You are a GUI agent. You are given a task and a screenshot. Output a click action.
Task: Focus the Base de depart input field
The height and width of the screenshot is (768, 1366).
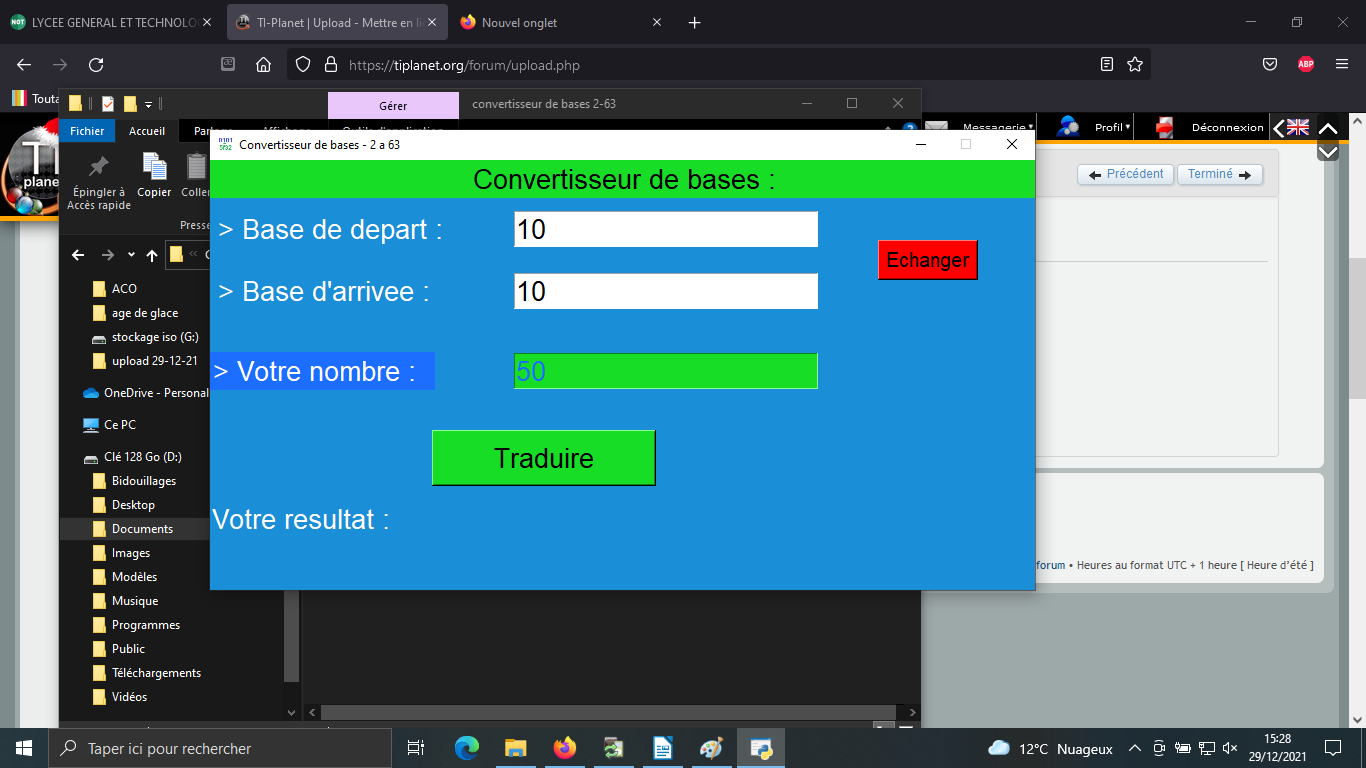point(665,229)
